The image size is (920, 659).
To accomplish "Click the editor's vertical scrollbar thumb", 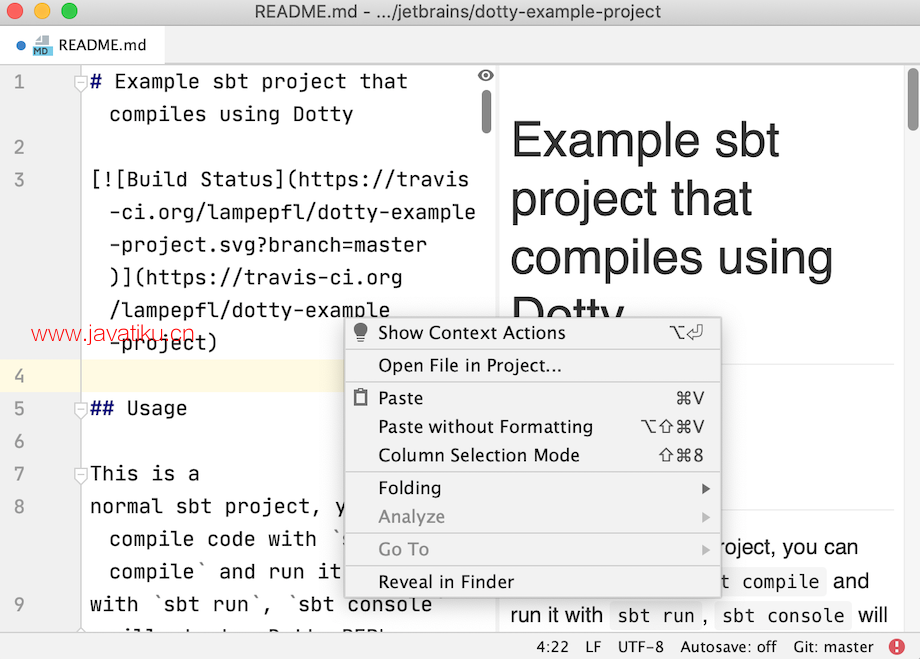I will [487, 111].
